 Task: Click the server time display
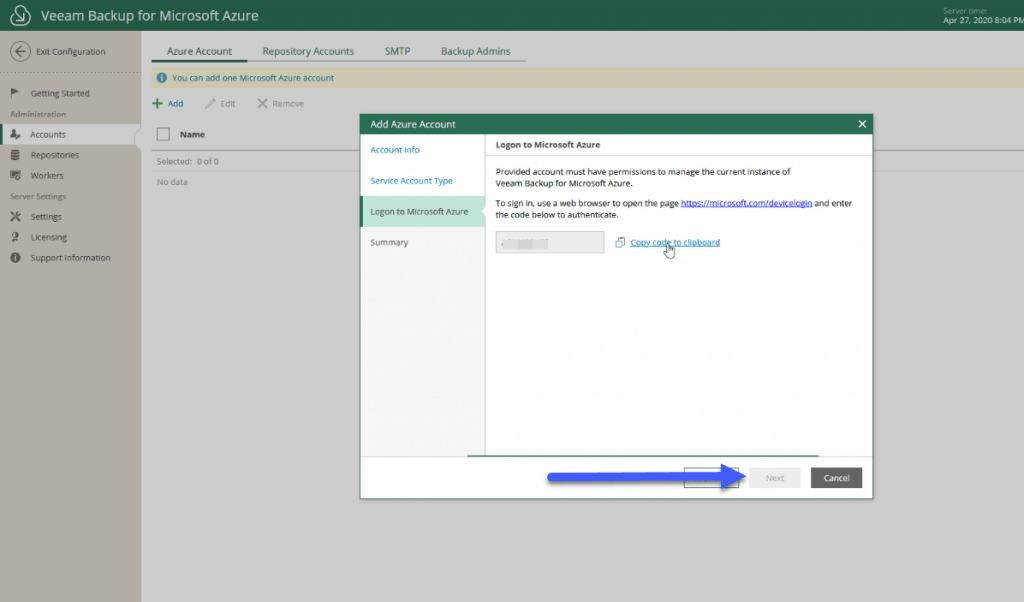coord(983,16)
